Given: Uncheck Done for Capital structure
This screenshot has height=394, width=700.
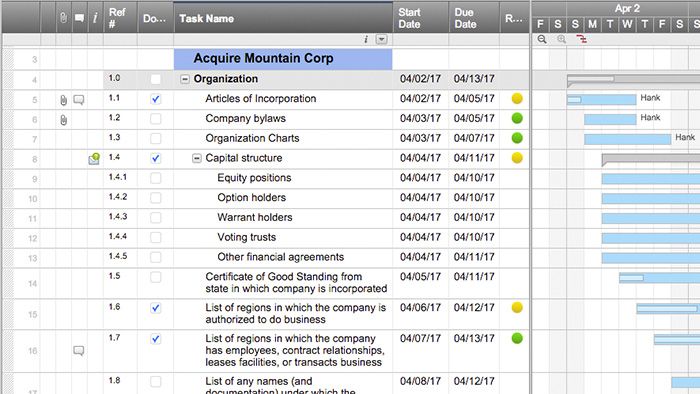Looking at the screenshot, I should pyautogui.click(x=155, y=158).
